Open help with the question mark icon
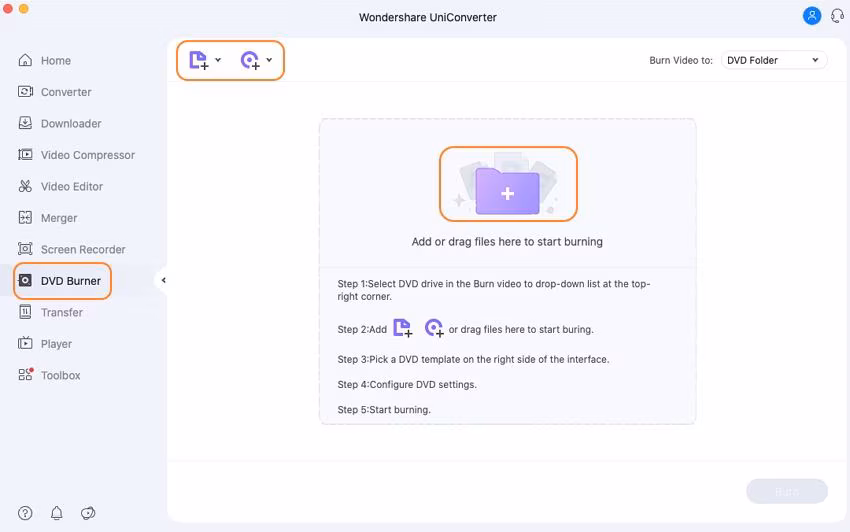 point(25,513)
